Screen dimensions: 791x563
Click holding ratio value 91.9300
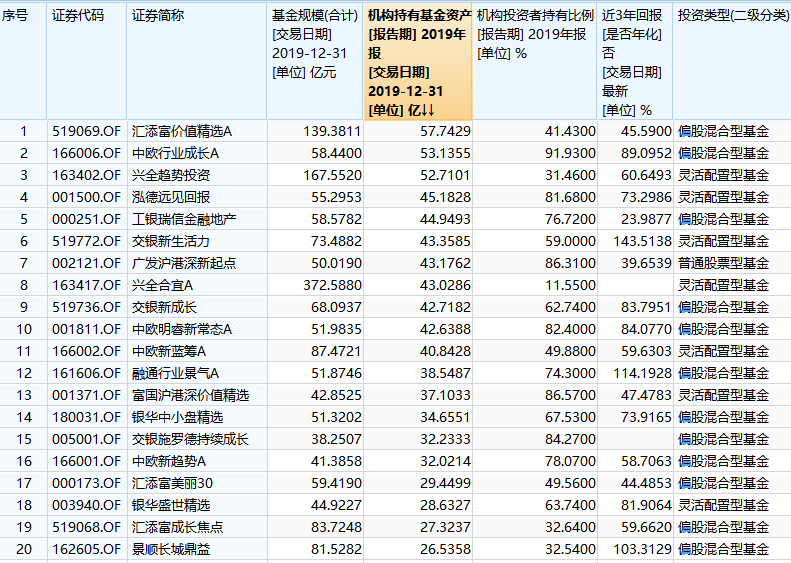pyautogui.click(x=570, y=153)
